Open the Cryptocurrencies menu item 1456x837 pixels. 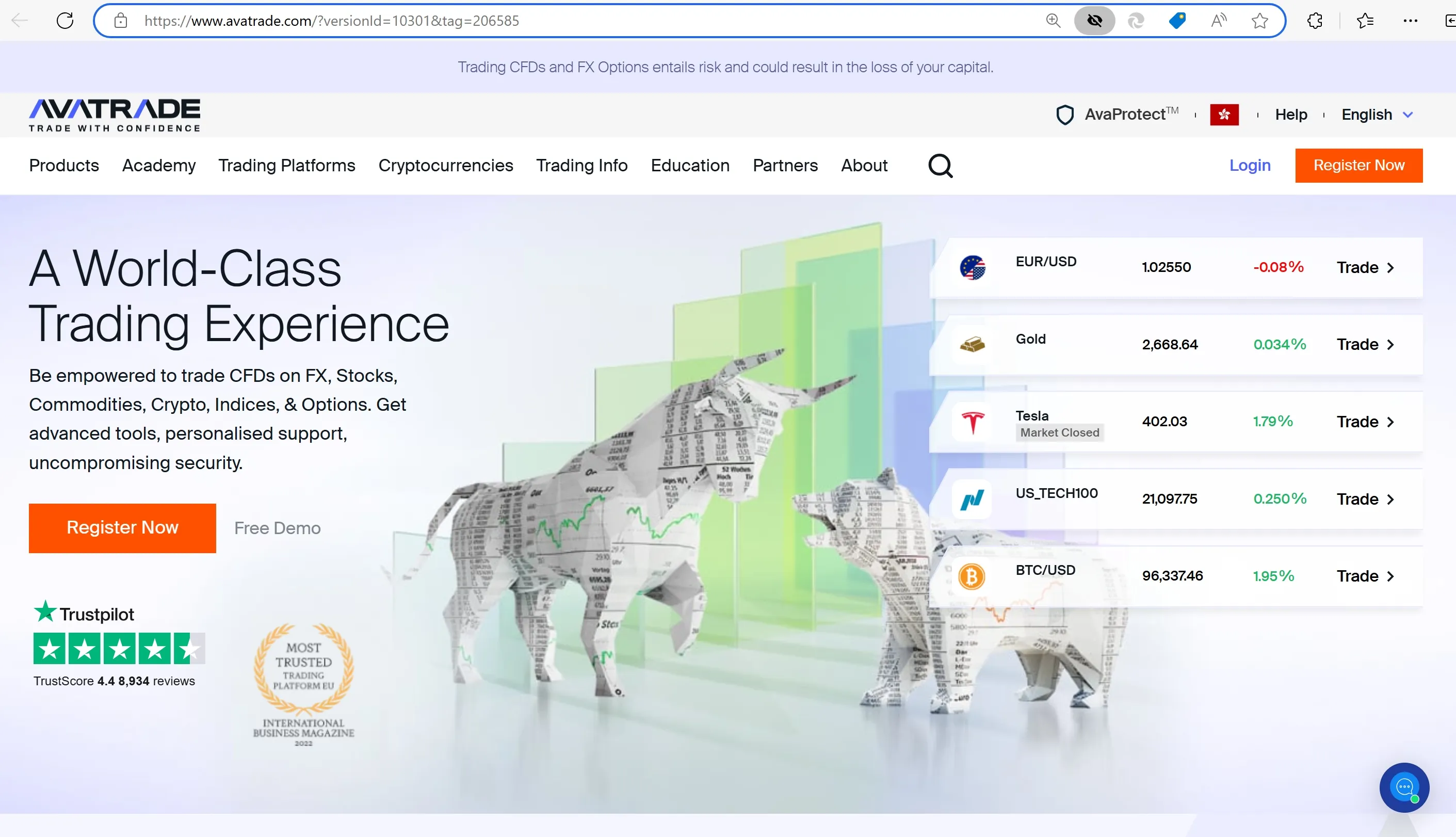click(x=445, y=166)
